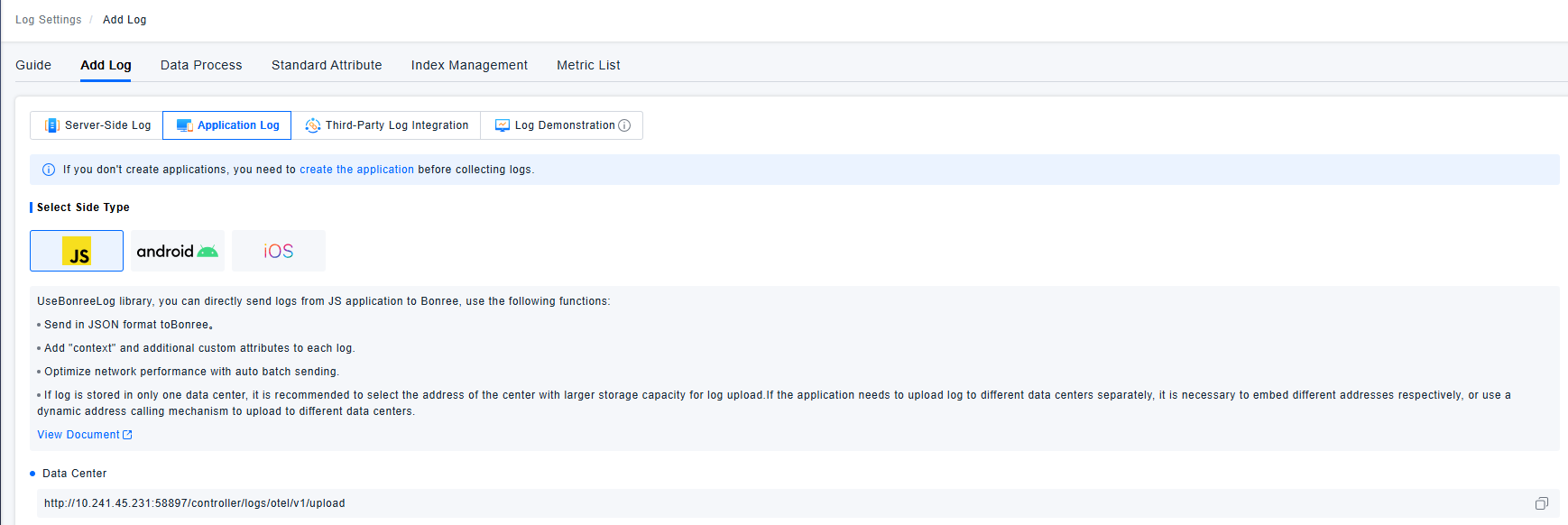Open the Guide tab
This screenshot has width=1568, height=525.
(x=33, y=65)
